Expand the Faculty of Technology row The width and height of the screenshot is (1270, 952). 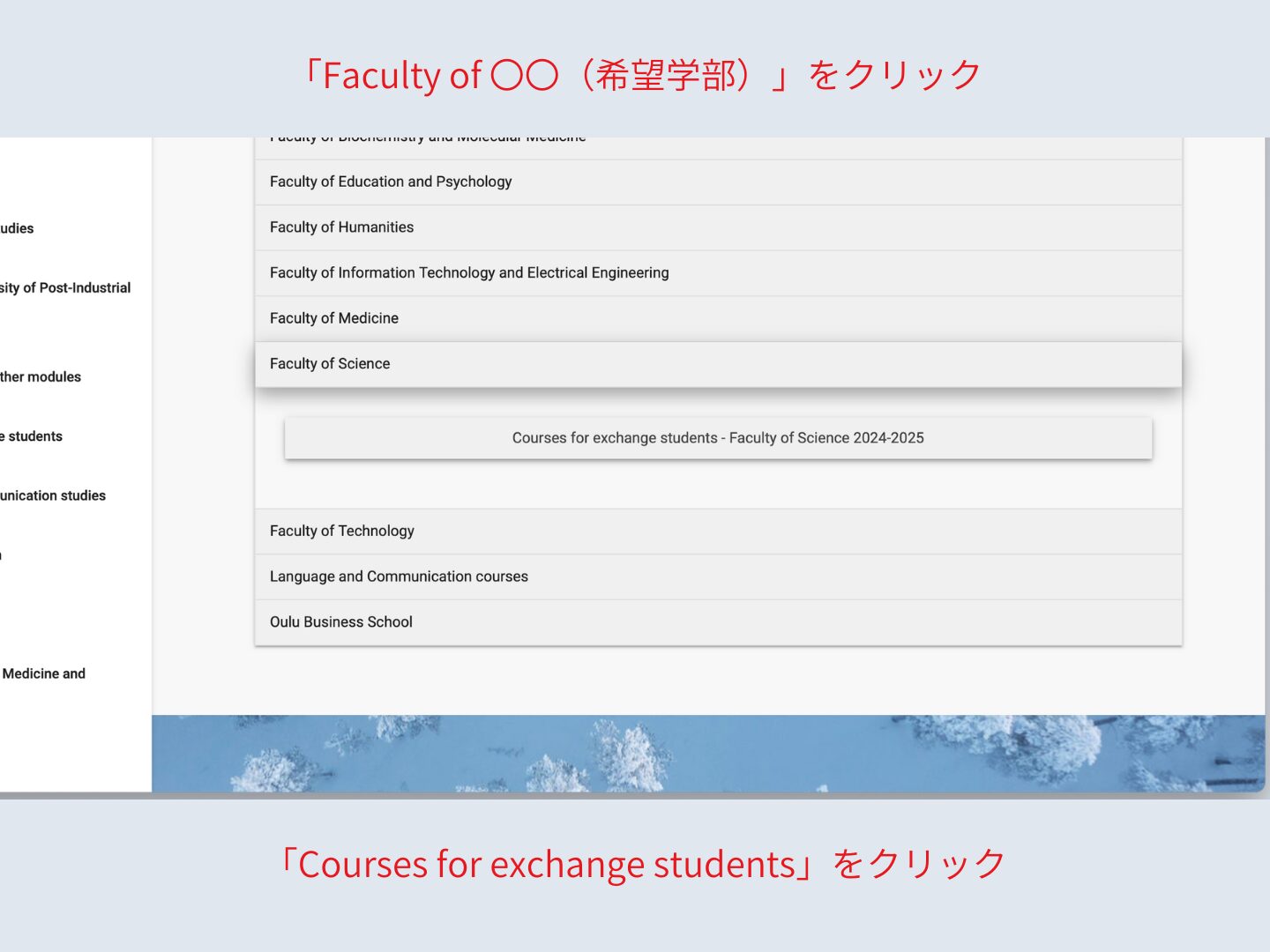point(342,531)
